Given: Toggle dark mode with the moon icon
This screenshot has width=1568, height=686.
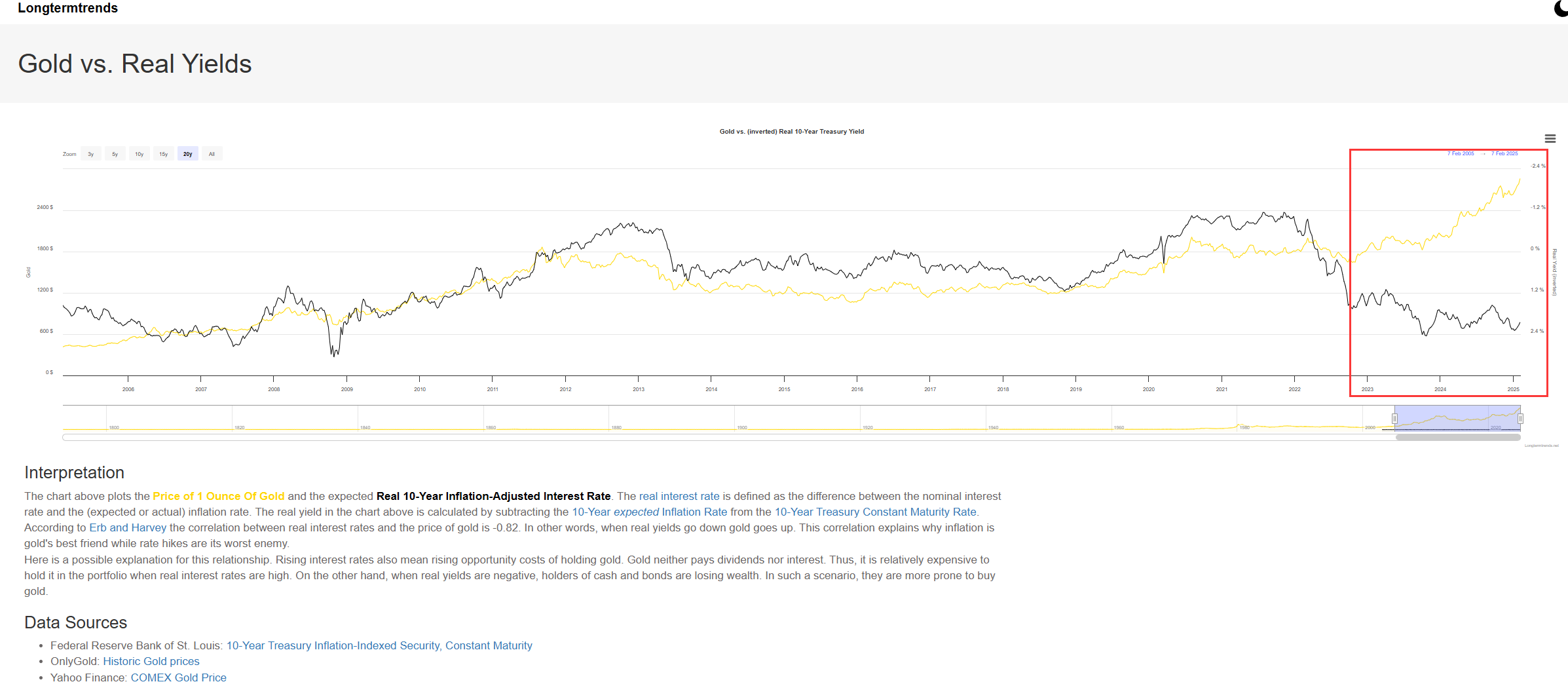Looking at the screenshot, I should pos(1561,9).
